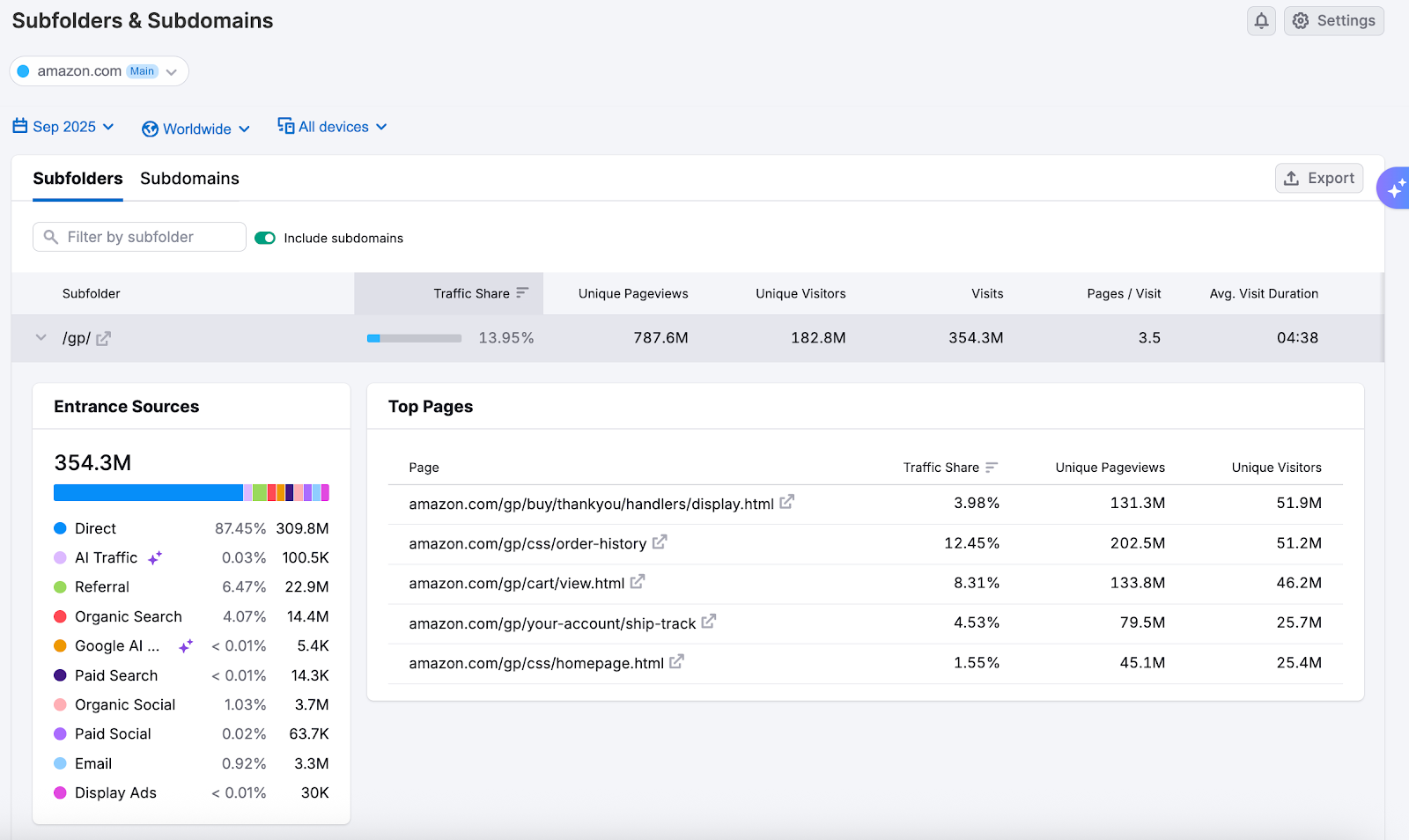Open the All devices dropdown
The height and width of the screenshot is (840, 1409).
382,126
